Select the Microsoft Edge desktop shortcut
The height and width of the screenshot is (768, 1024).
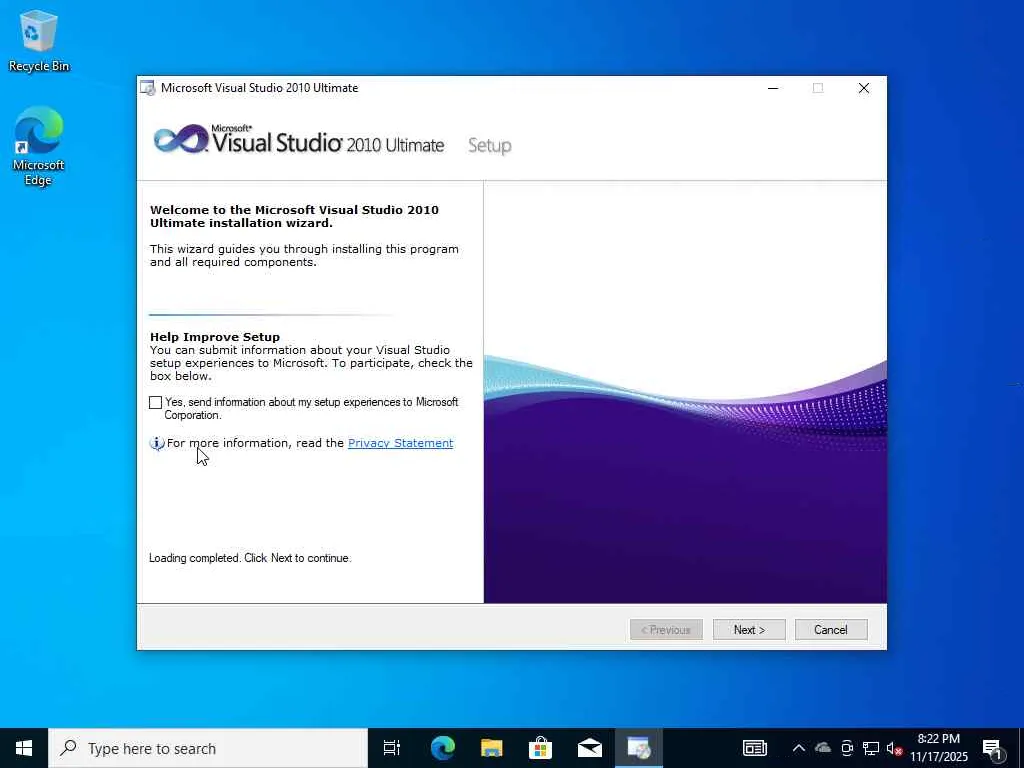[x=39, y=146]
